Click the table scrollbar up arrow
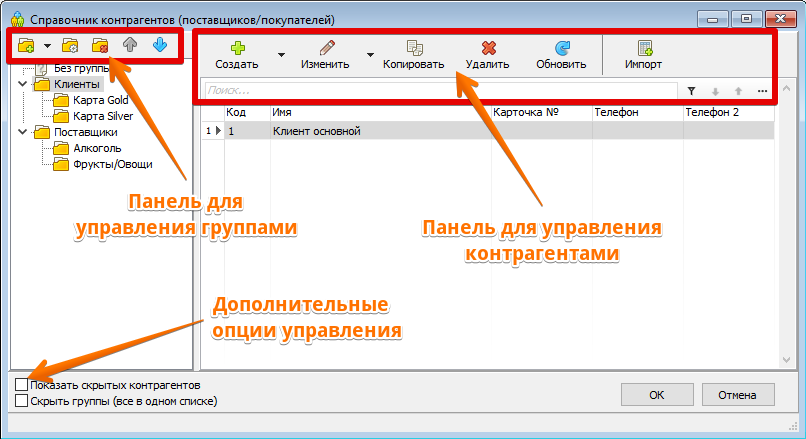Screen dimensions: 806x439 pyautogui.click(x=786, y=89)
